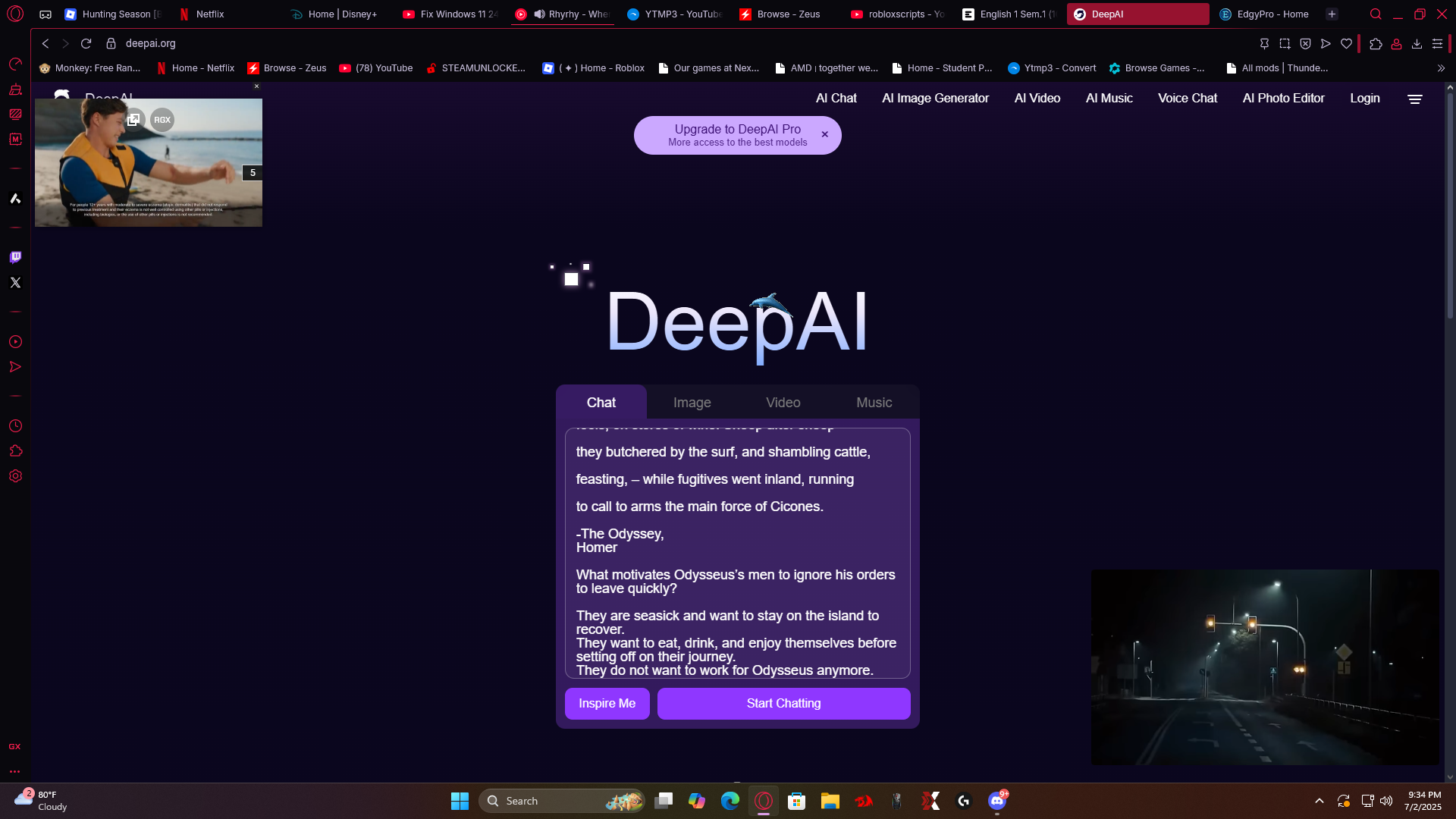Open the AI Photo Editor link
This screenshot has width=1456, height=819.
(x=1284, y=99)
